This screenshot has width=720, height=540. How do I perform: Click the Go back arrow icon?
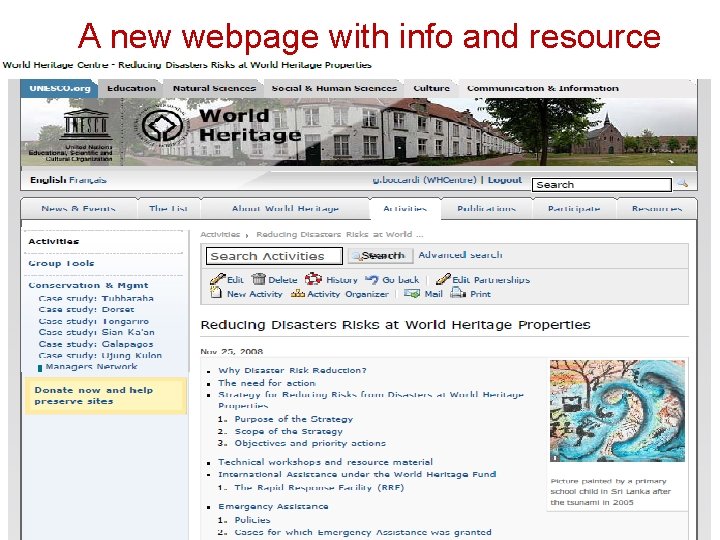[x=372, y=279]
